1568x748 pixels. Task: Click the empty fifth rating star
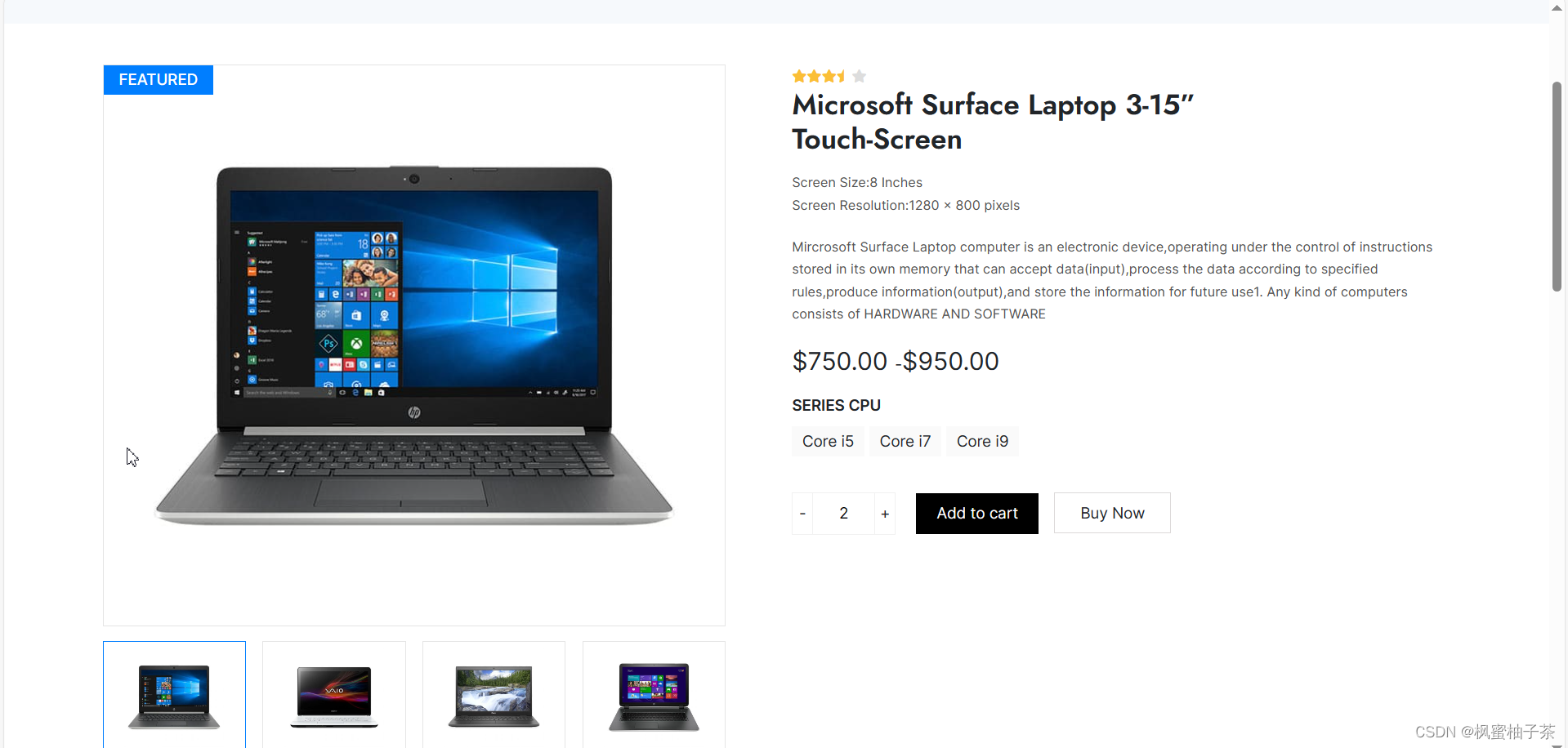859,76
